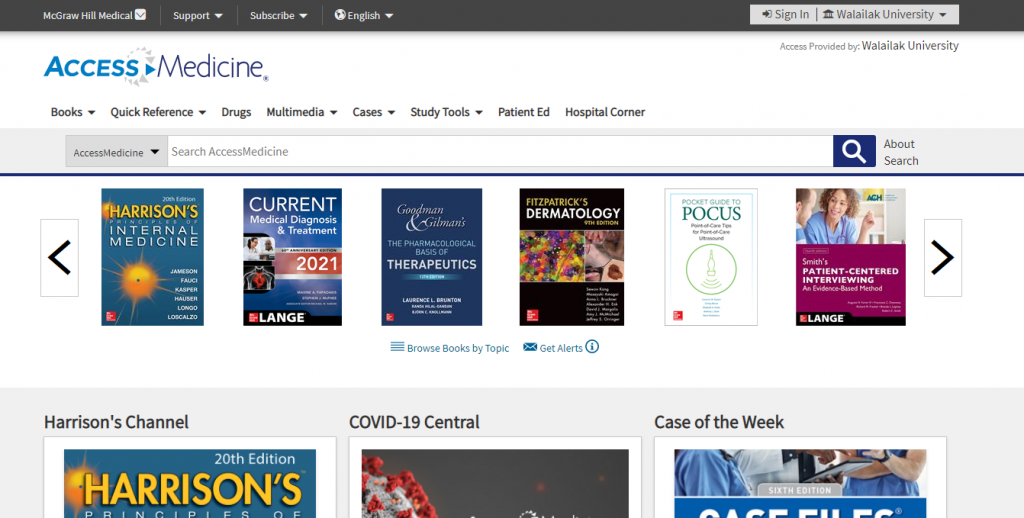Expand the Multimedia menu
The image size is (1024, 518).
pos(302,112)
